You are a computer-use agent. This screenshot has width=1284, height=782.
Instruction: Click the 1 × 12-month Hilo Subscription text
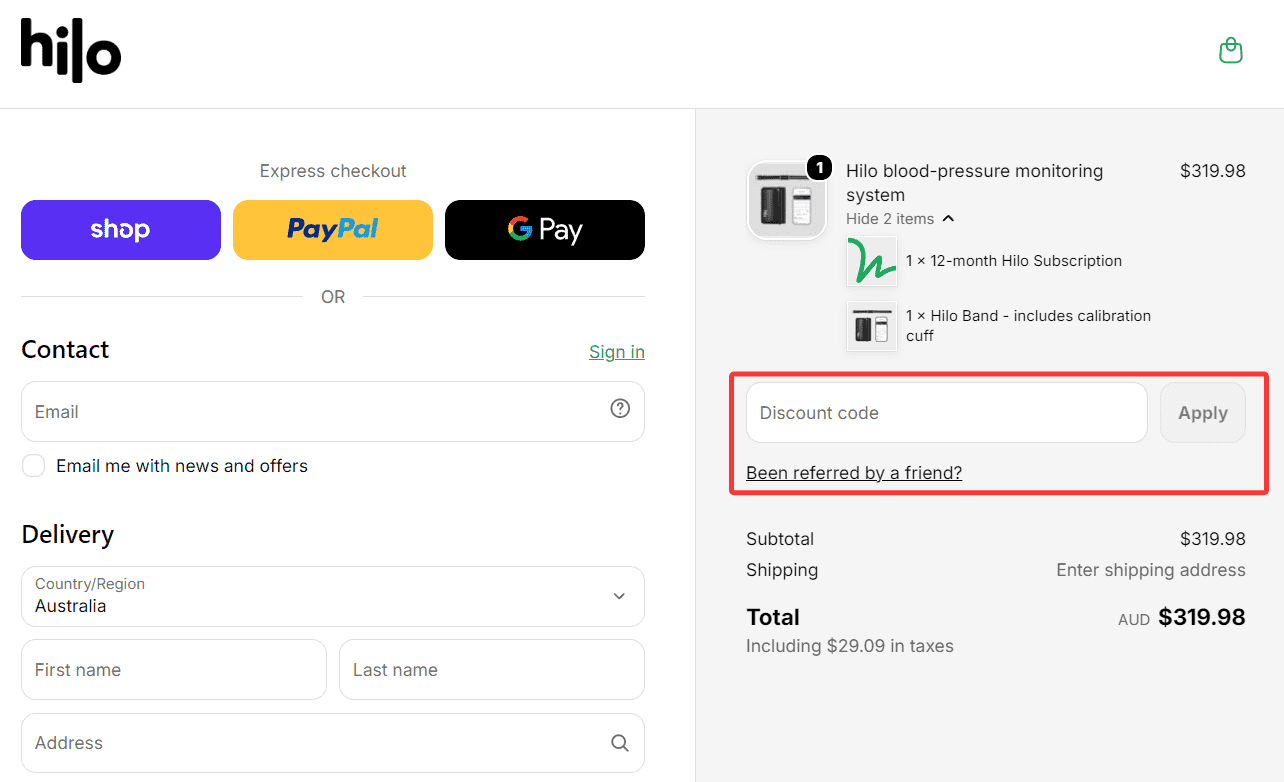[x=1014, y=261]
